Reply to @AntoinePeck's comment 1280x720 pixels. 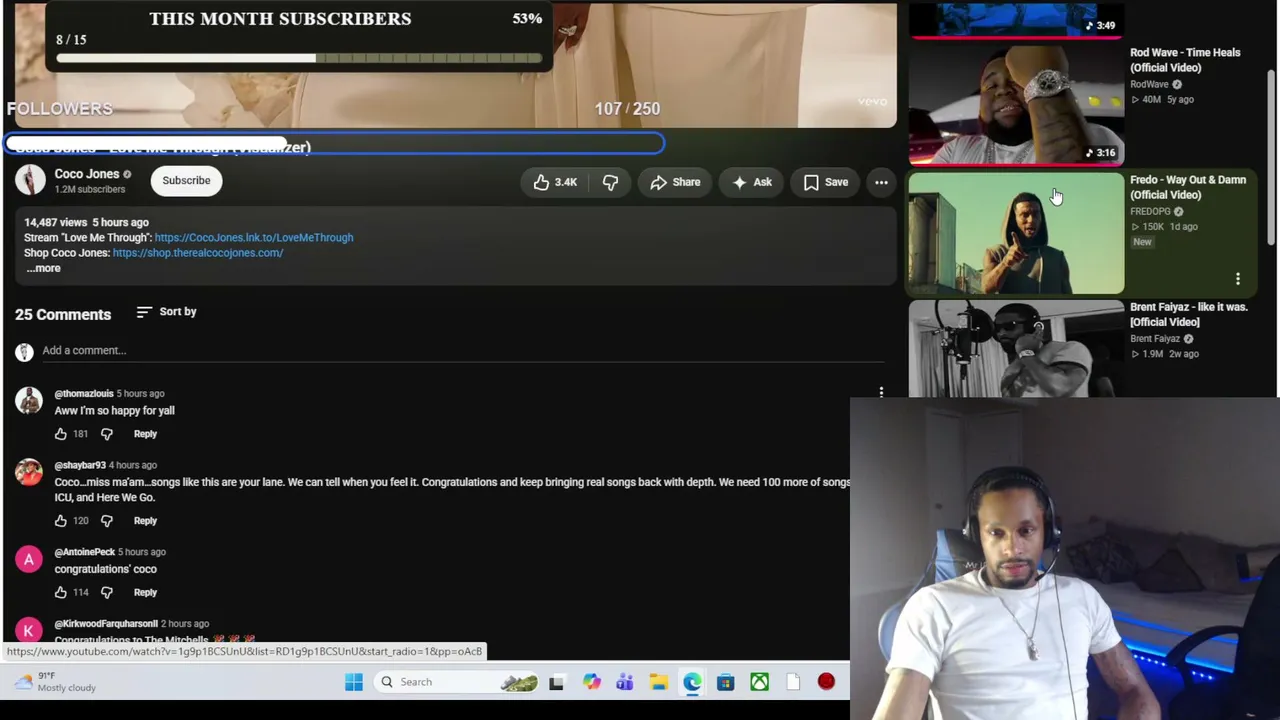point(145,593)
